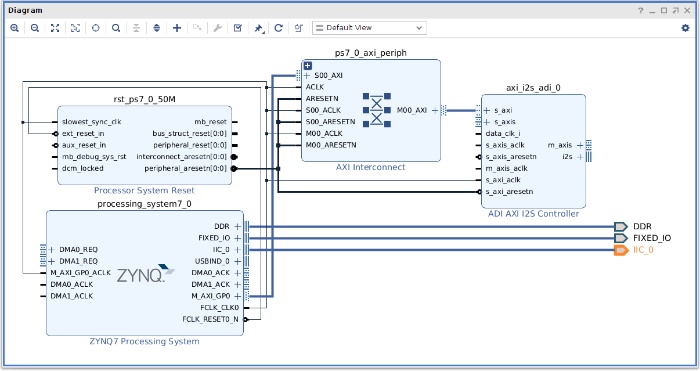The width and height of the screenshot is (700, 371).
Task: Expand the DMA0_ACK interface pin
Action: (238, 273)
